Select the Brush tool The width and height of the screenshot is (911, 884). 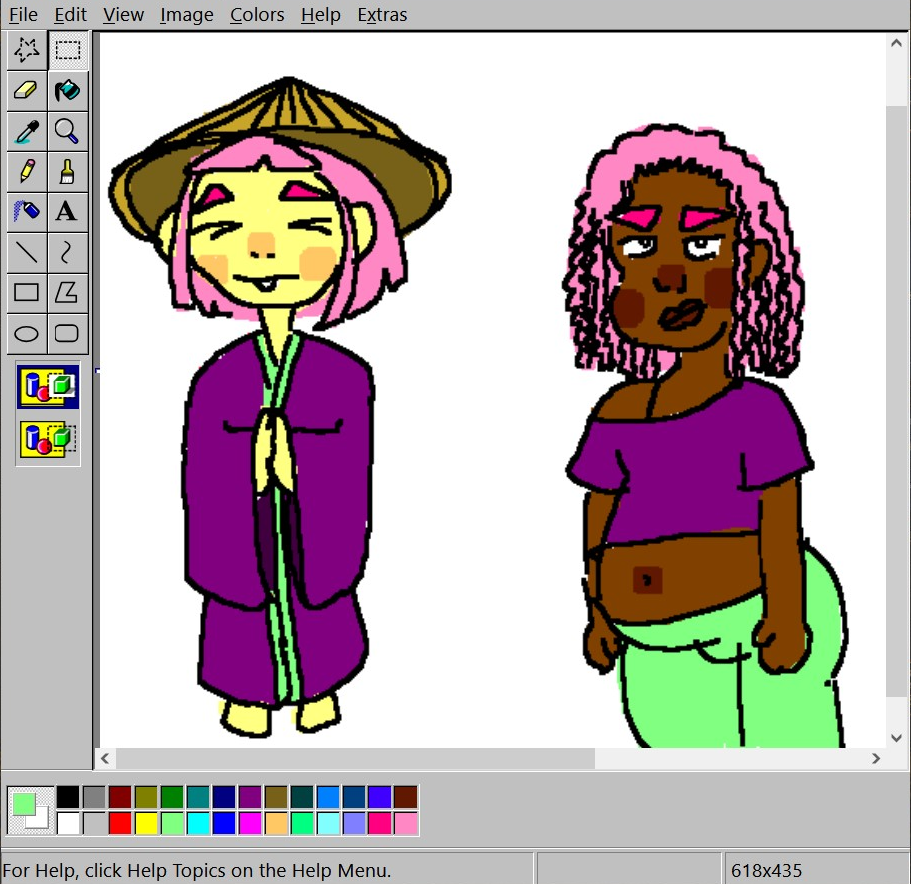[67, 172]
